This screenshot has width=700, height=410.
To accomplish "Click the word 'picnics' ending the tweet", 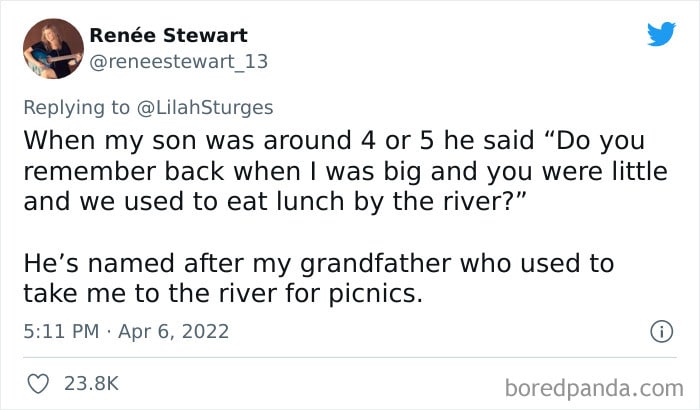I will tap(372, 294).
